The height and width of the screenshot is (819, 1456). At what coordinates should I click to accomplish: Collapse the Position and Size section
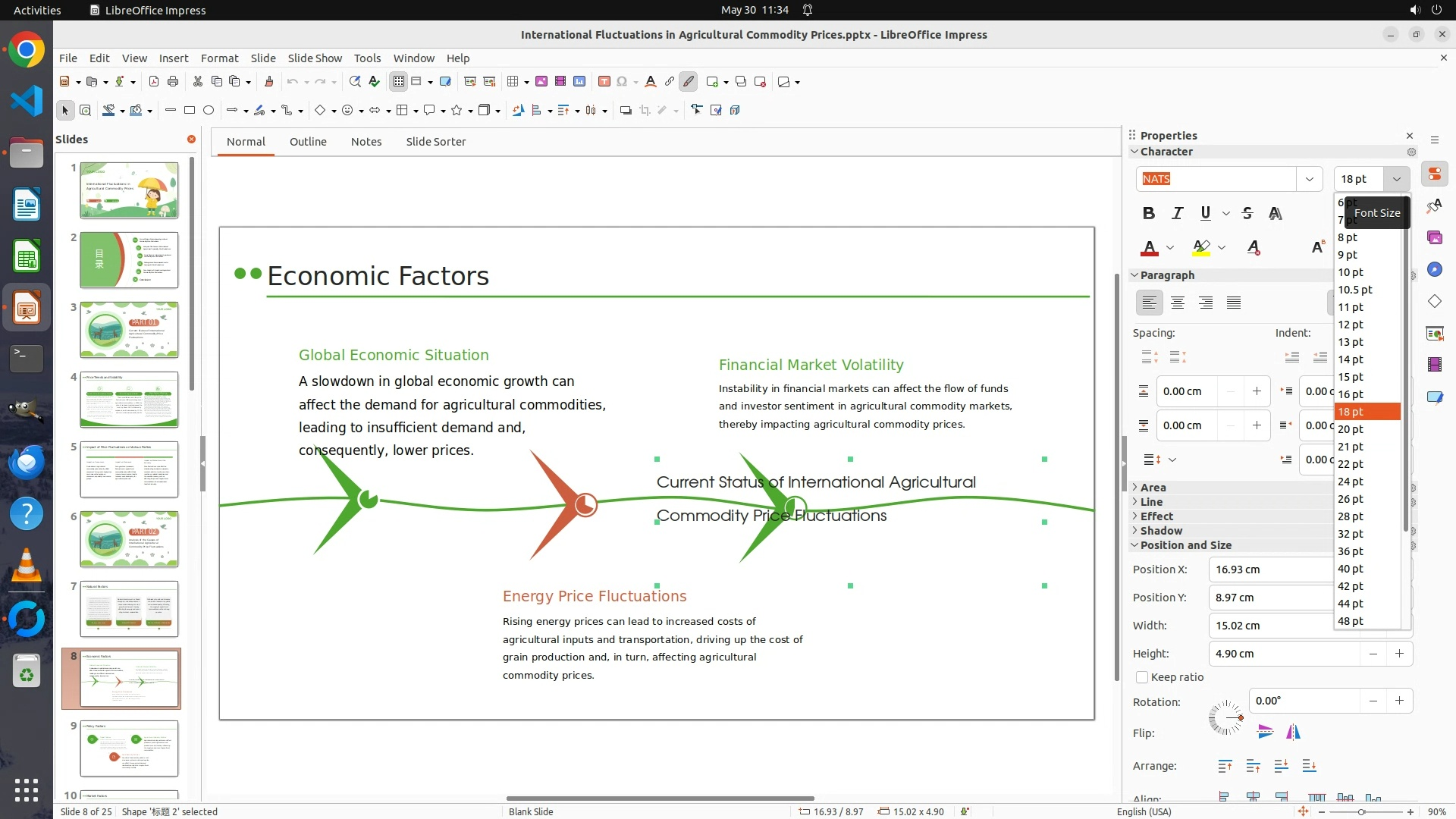[x=1185, y=545]
